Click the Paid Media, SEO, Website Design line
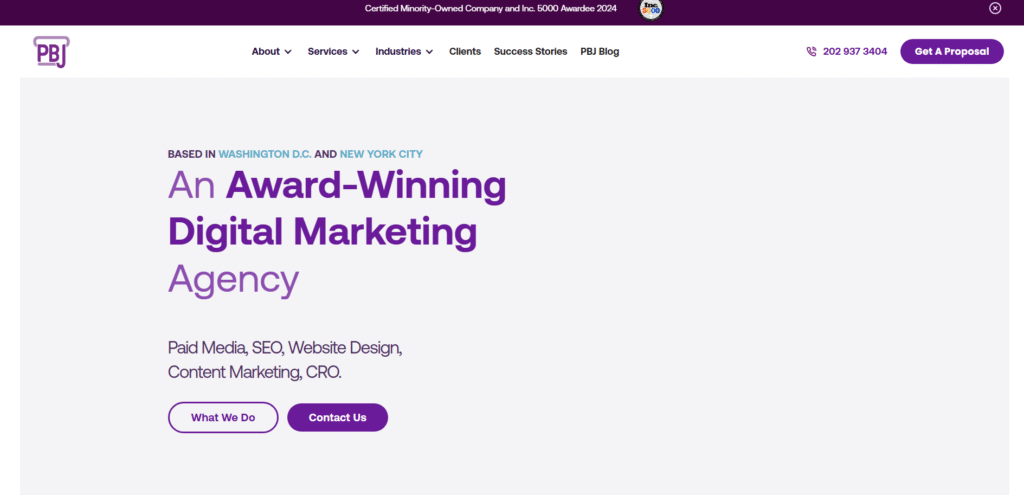Viewport: 1024px width, 495px height. point(285,347)
